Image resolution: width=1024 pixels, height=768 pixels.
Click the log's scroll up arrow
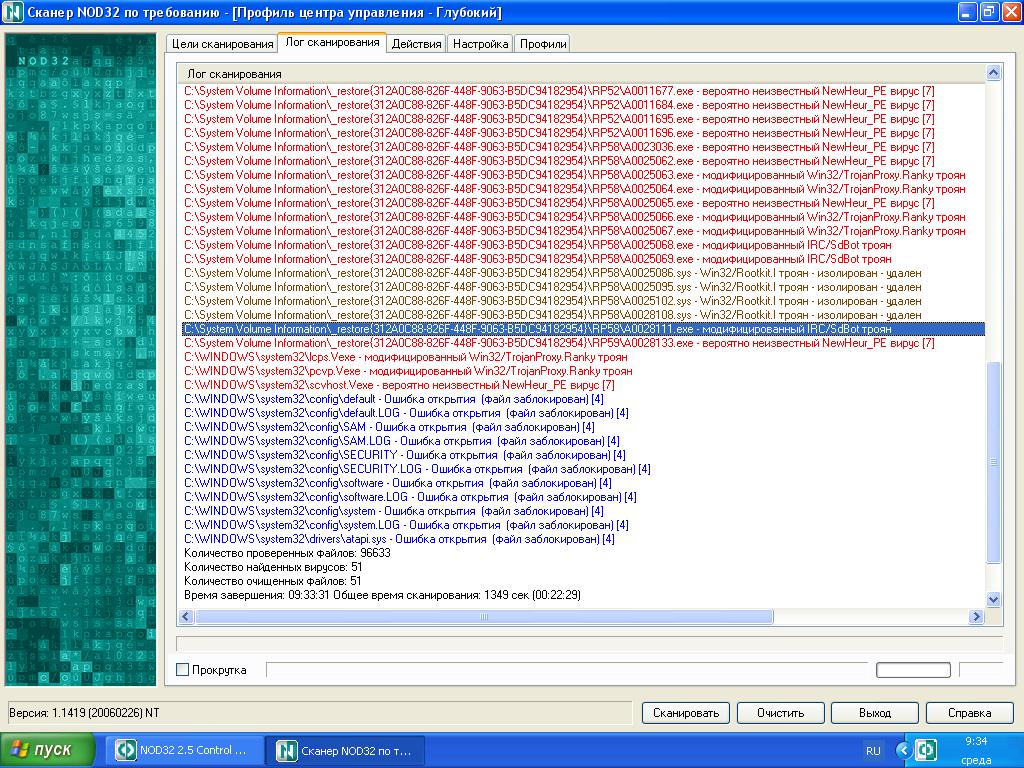tap(993, 72)
